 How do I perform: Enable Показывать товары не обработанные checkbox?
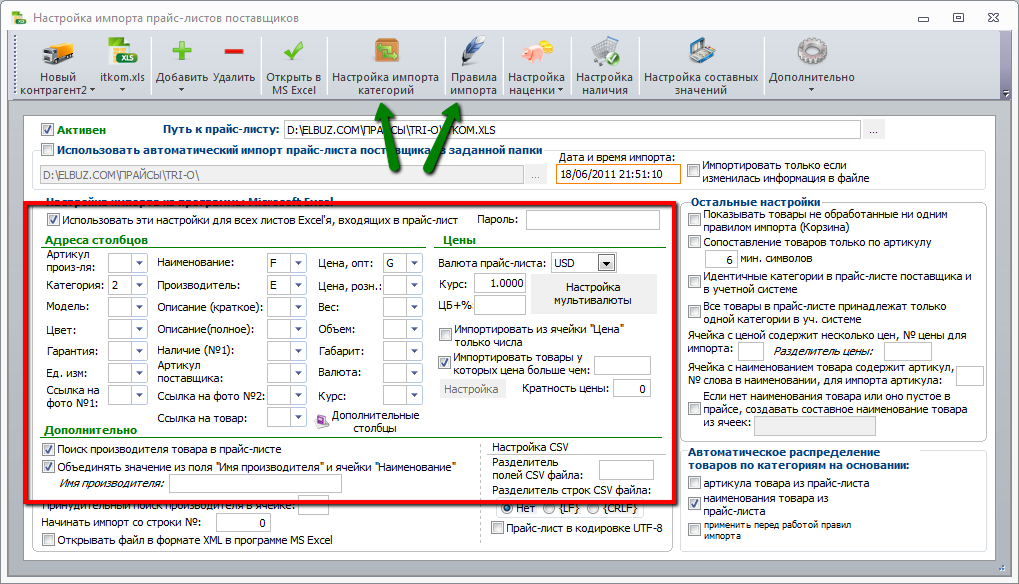(x=694, y=220)
